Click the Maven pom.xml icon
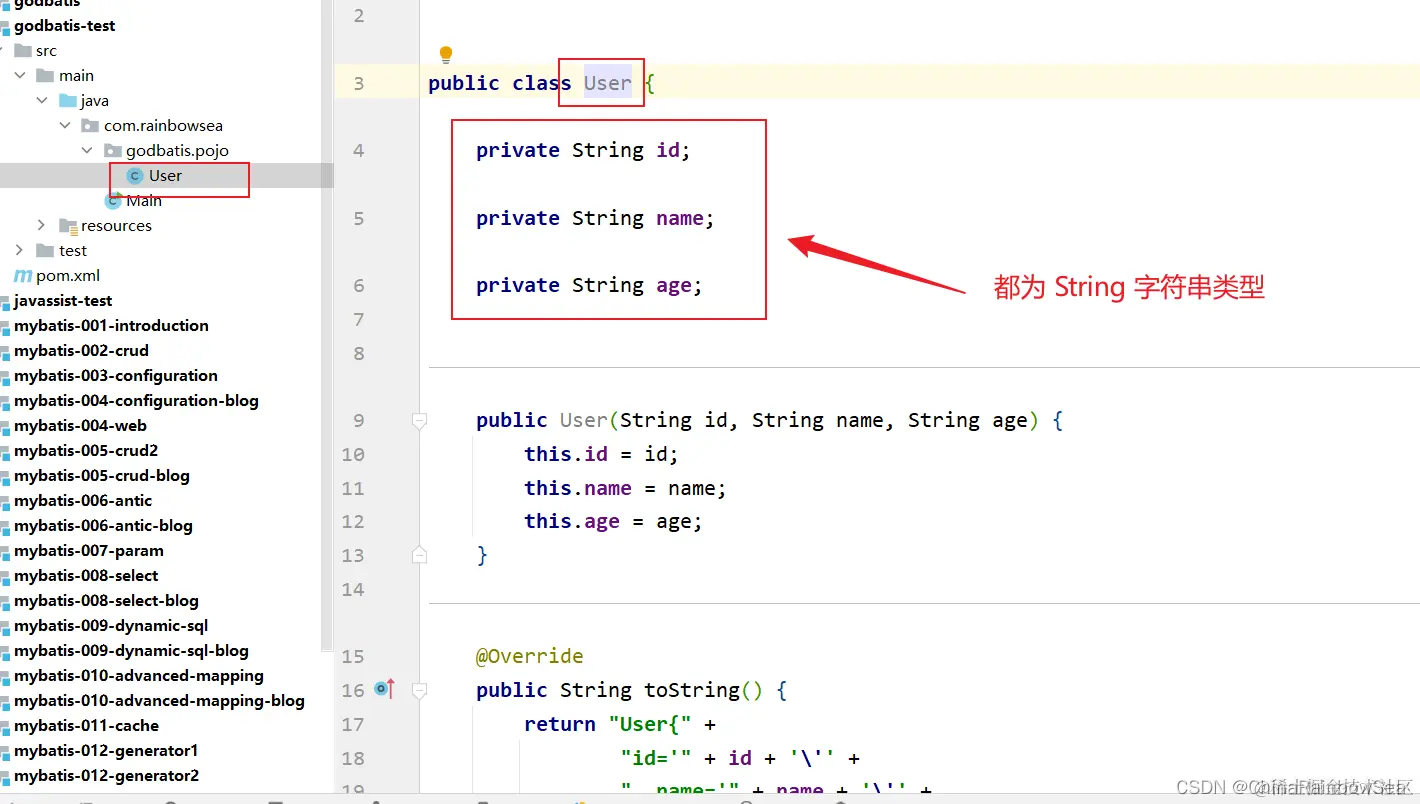The image size is (1420, 804). tap(22, 275)
